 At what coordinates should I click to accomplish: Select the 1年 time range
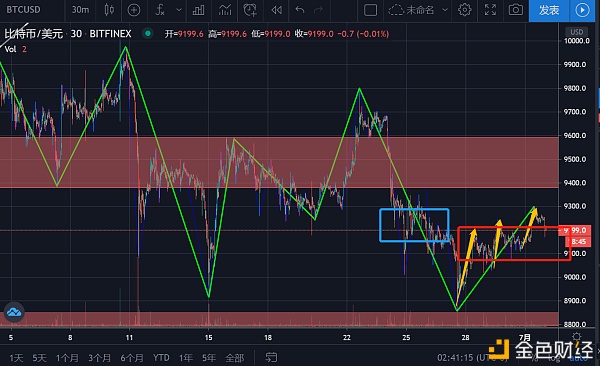tap(186, 358)
